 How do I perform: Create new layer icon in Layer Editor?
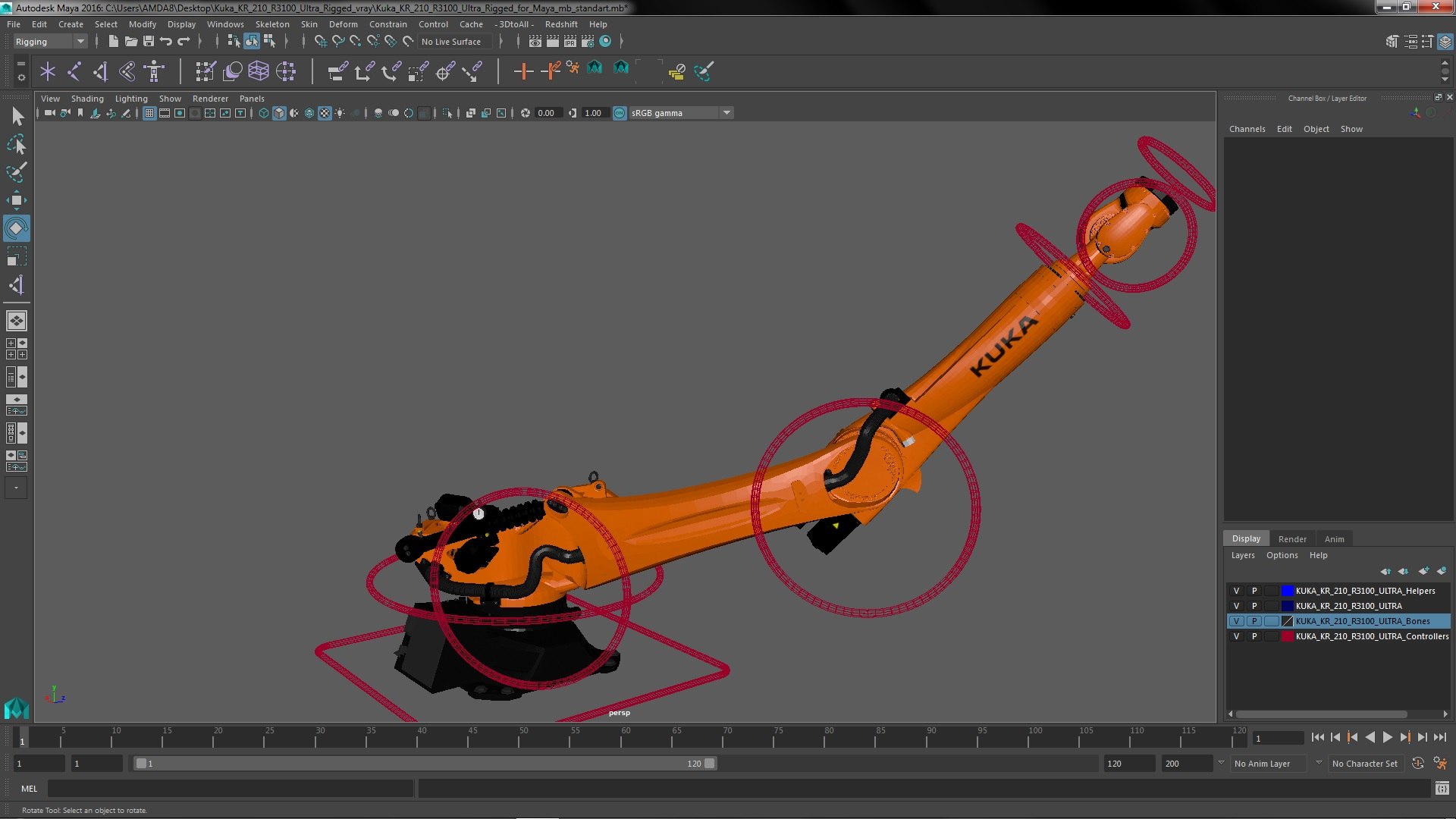click(1423, 571)
